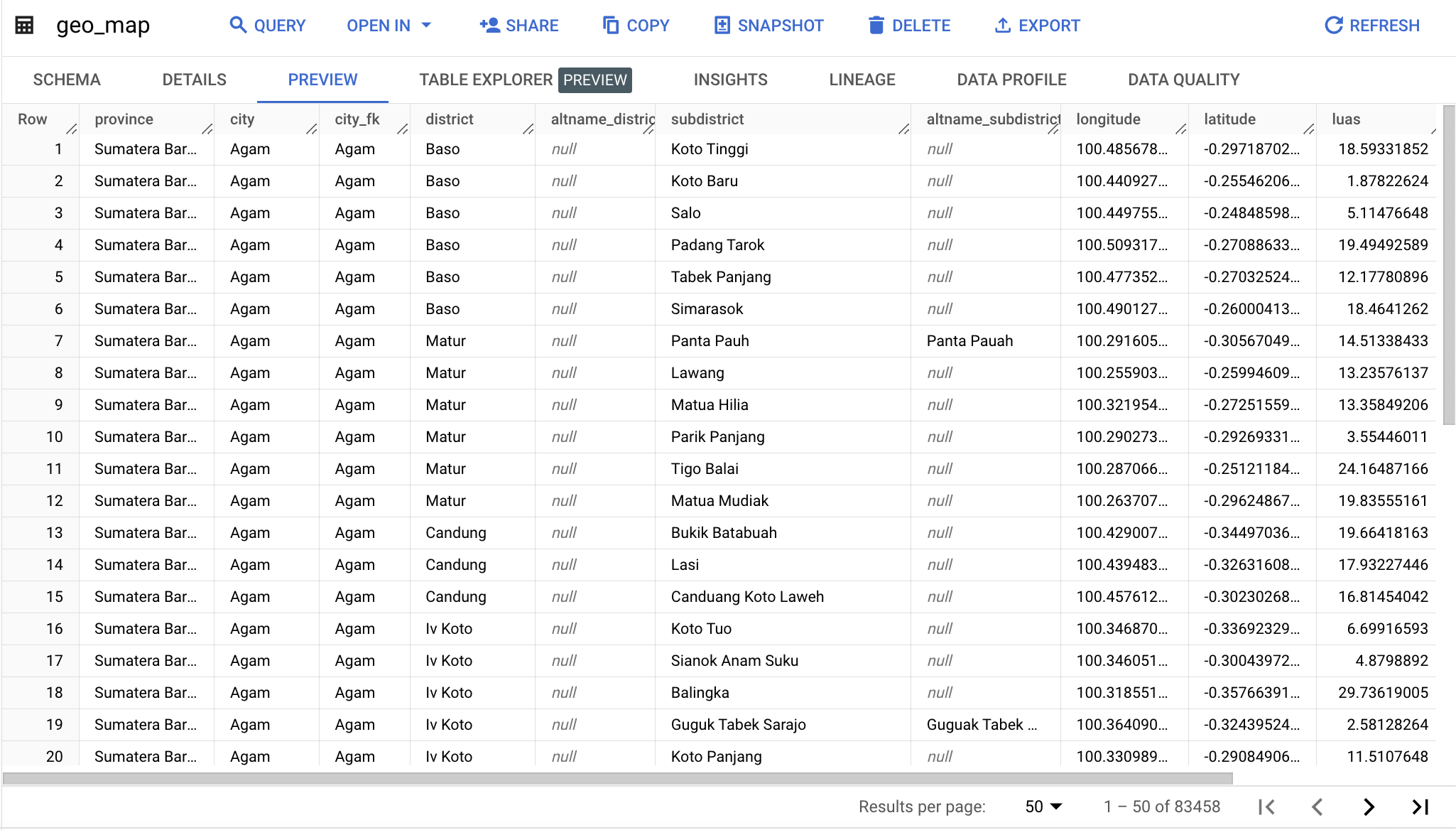
Task: Click the horizontal scrollbar below the table
Action: (617, 779)
